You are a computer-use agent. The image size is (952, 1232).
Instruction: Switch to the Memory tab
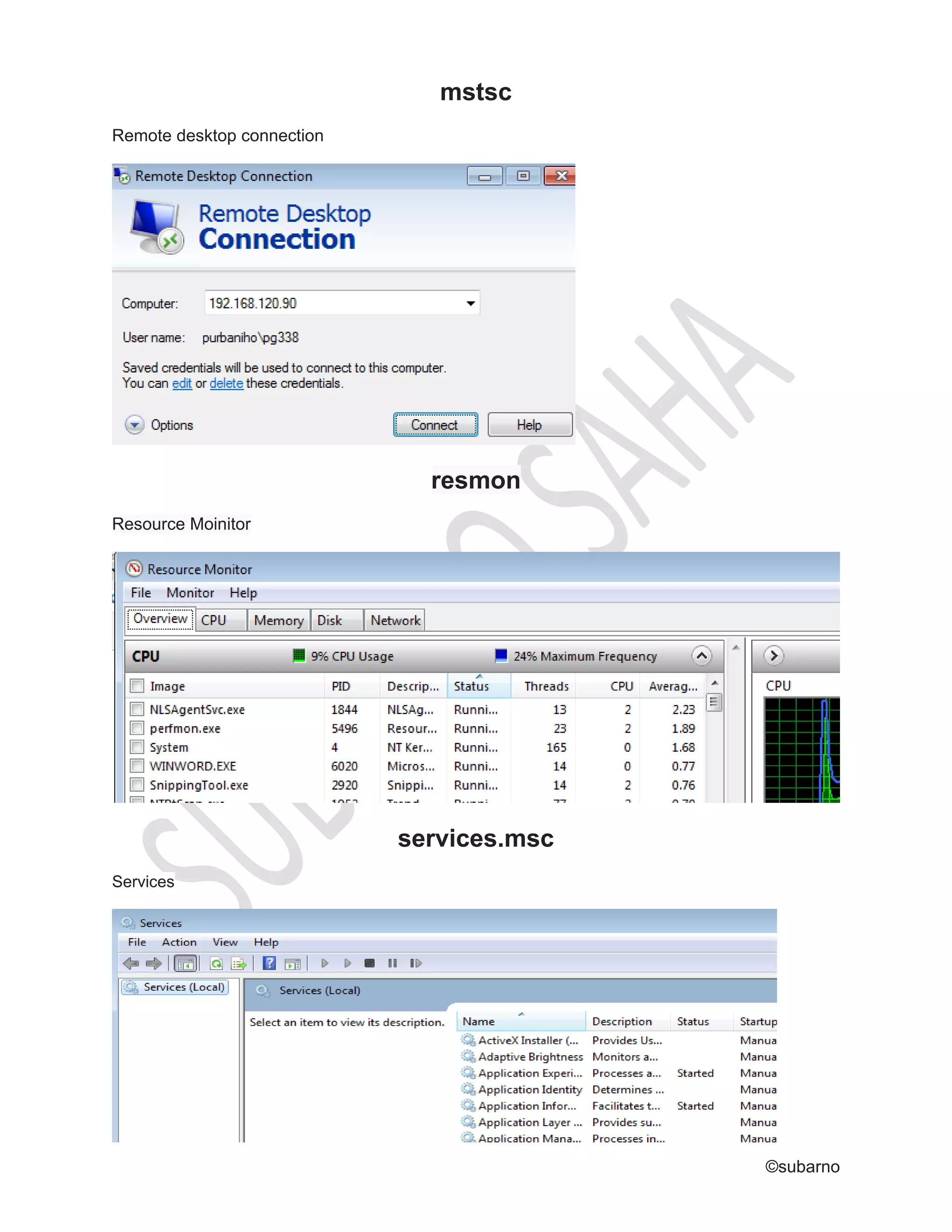tap(278, 620)
